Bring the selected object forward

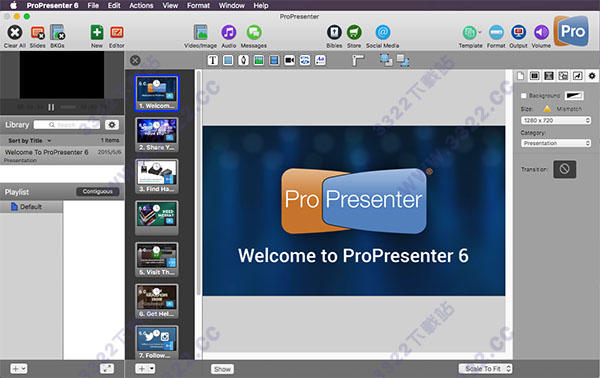[386, 60]
